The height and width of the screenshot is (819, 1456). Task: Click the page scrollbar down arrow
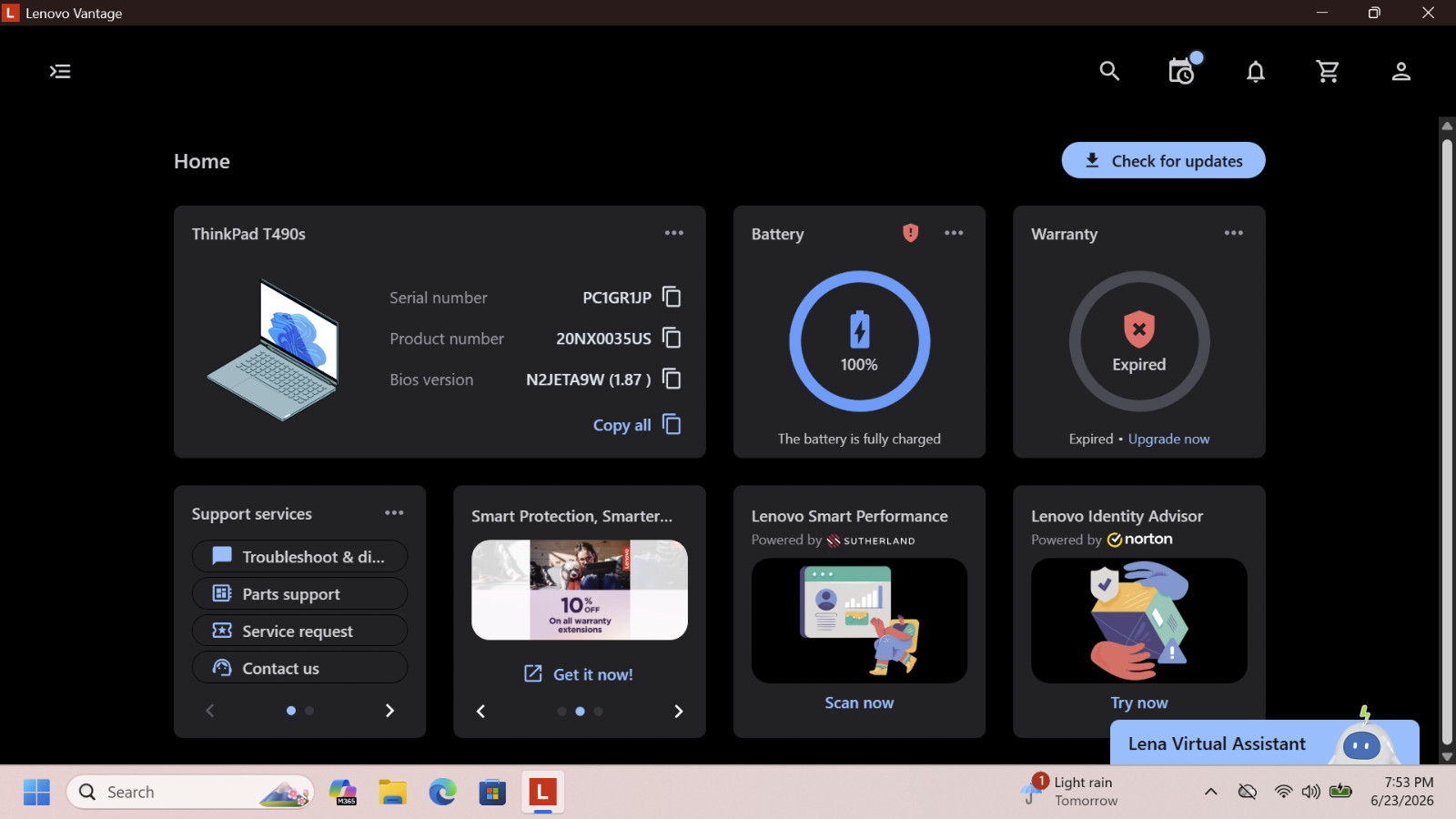pyautogui.click(x=1447, y=756)
